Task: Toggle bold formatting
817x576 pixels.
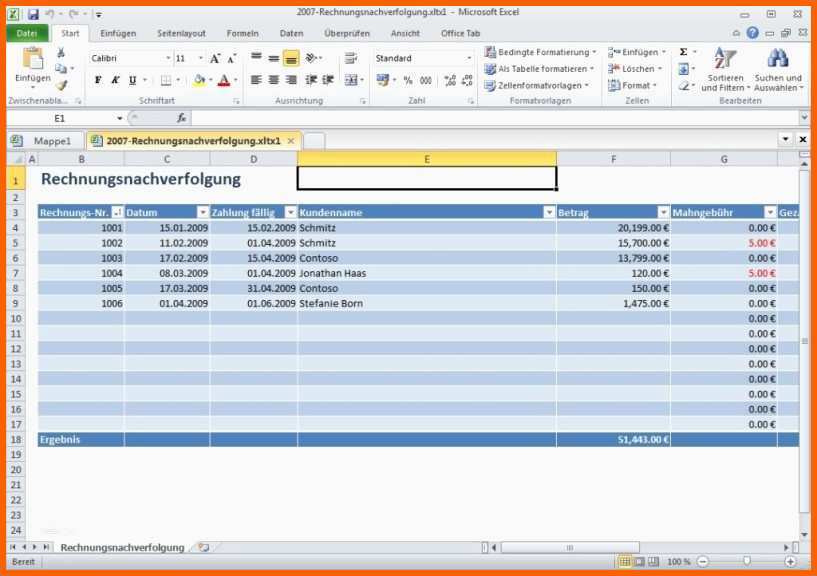Action: tap(98, 80)
